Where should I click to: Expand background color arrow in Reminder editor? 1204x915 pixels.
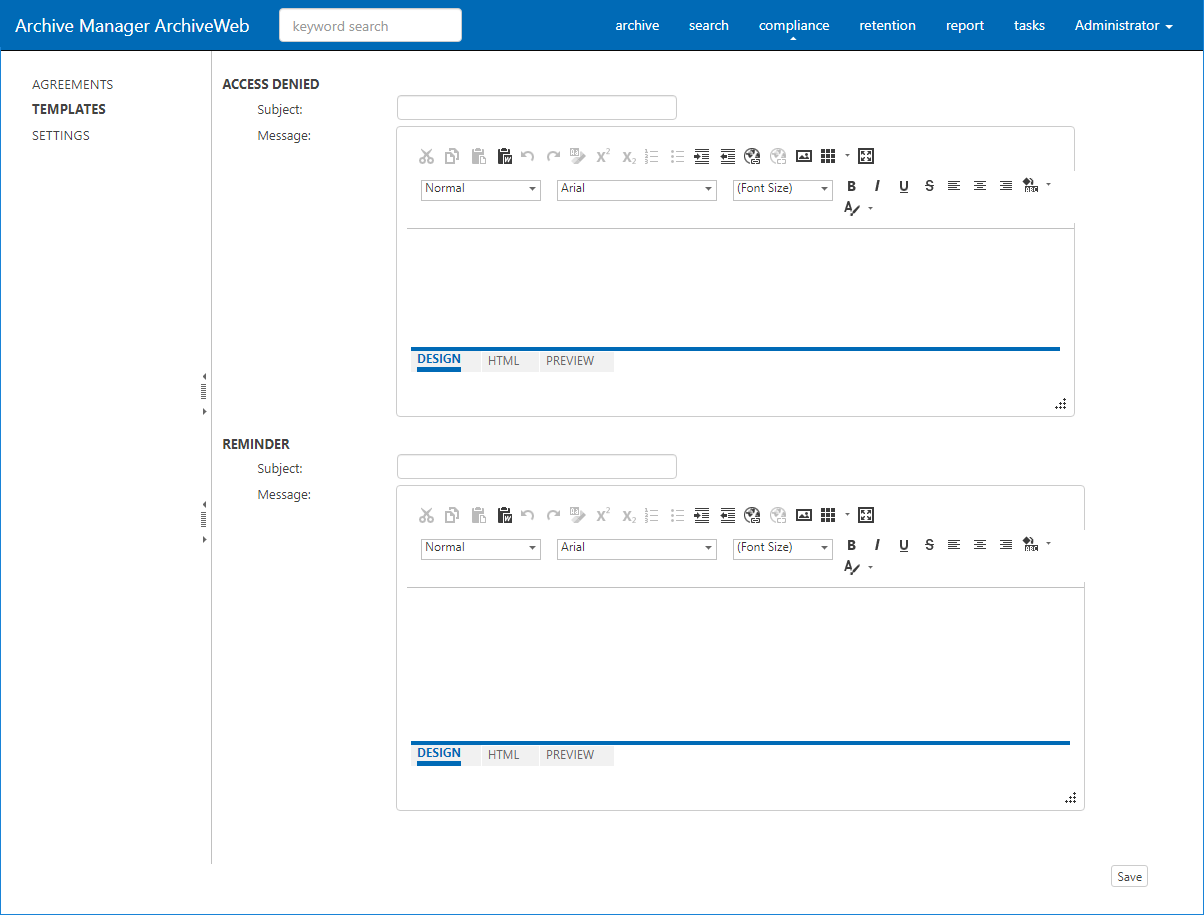click(1048, 543)
